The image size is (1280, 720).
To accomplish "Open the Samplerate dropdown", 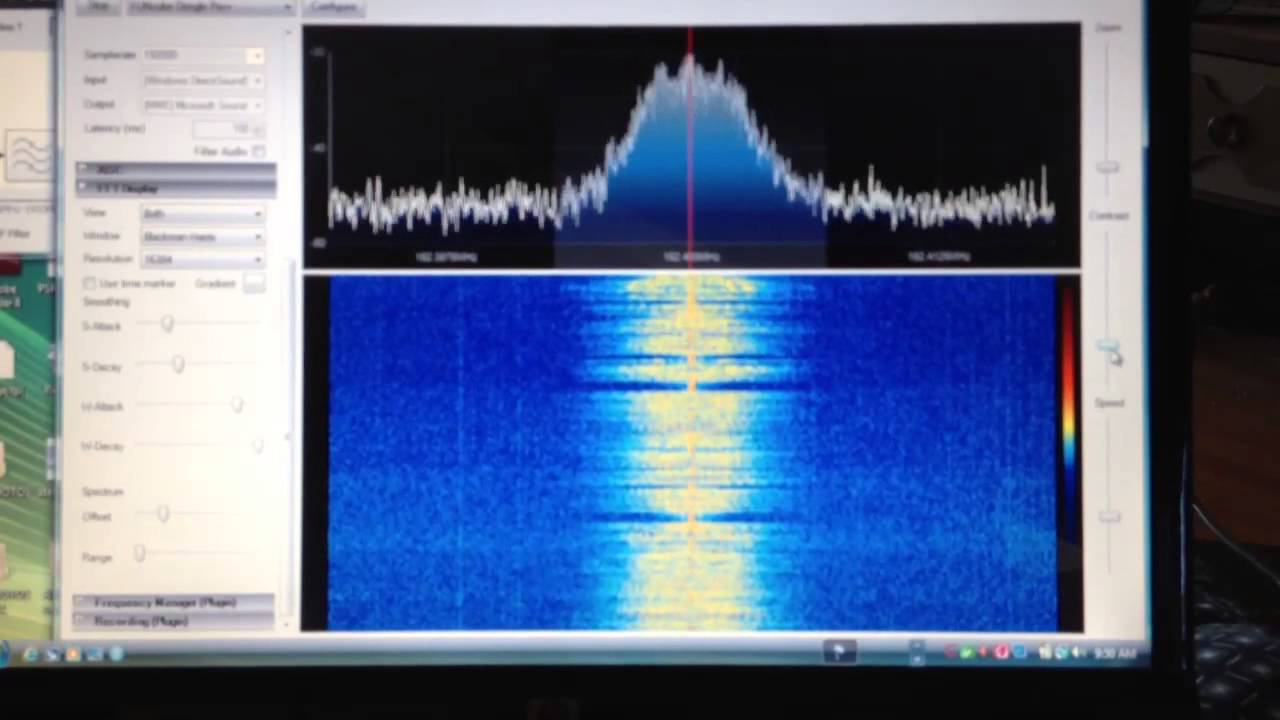I will click(203, 55).
